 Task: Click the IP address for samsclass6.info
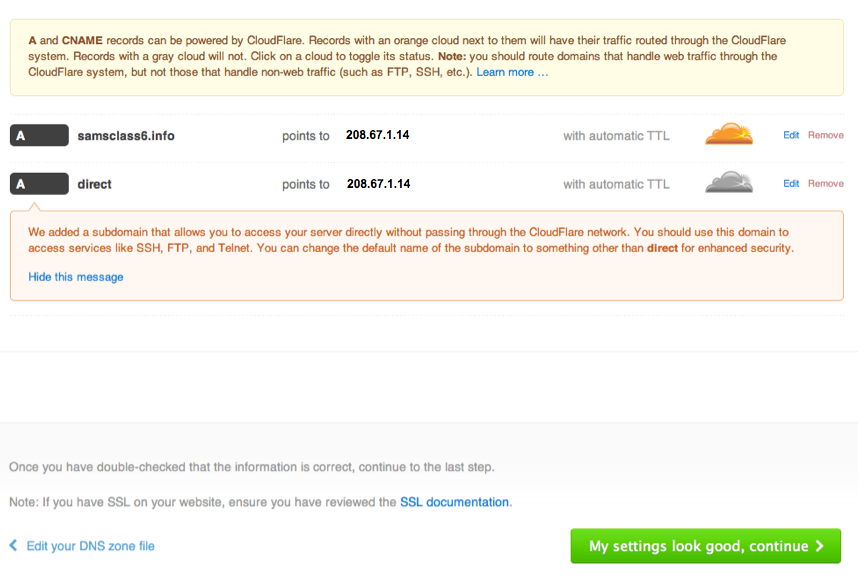[378, 135]
